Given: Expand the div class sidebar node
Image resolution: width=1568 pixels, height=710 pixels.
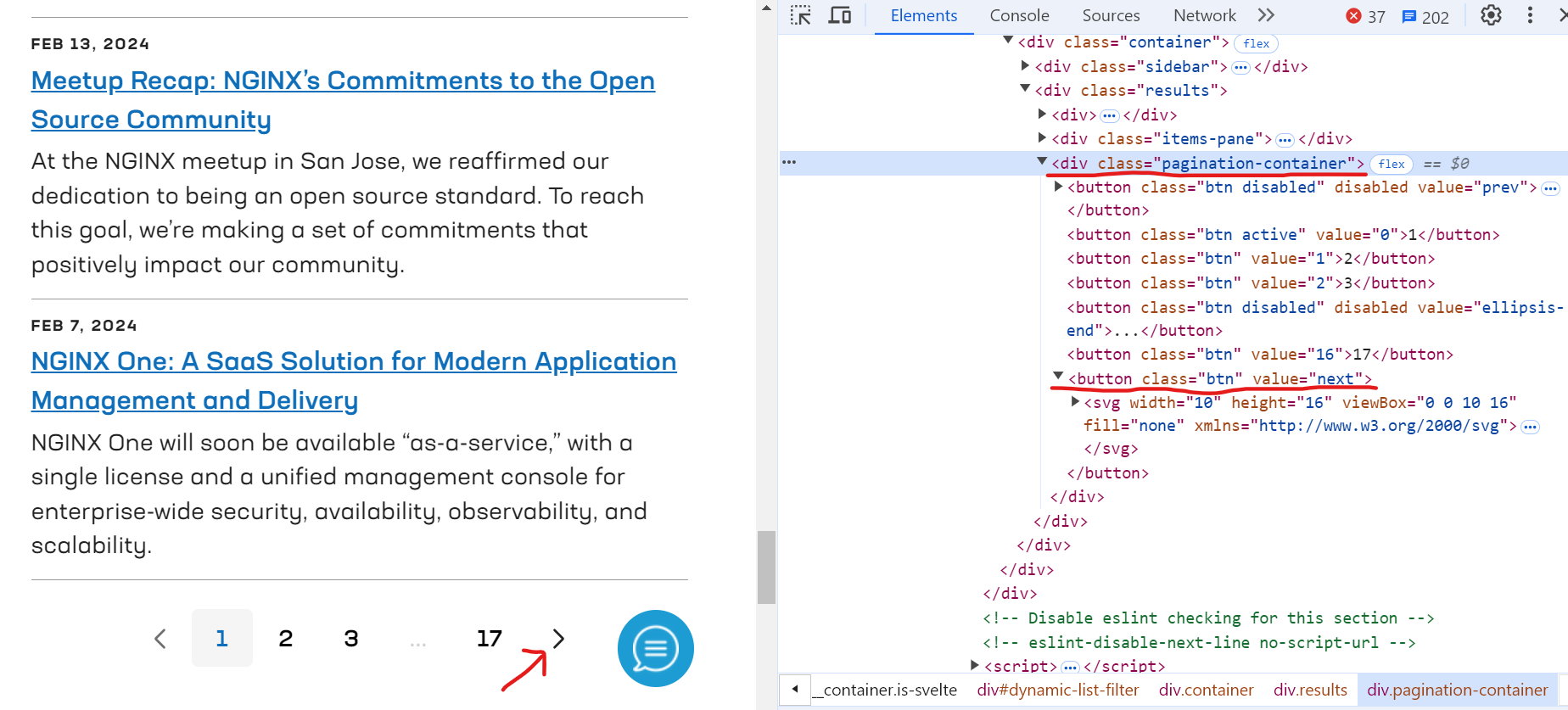Looking at the screenshot, I should tap(1025, 64).
